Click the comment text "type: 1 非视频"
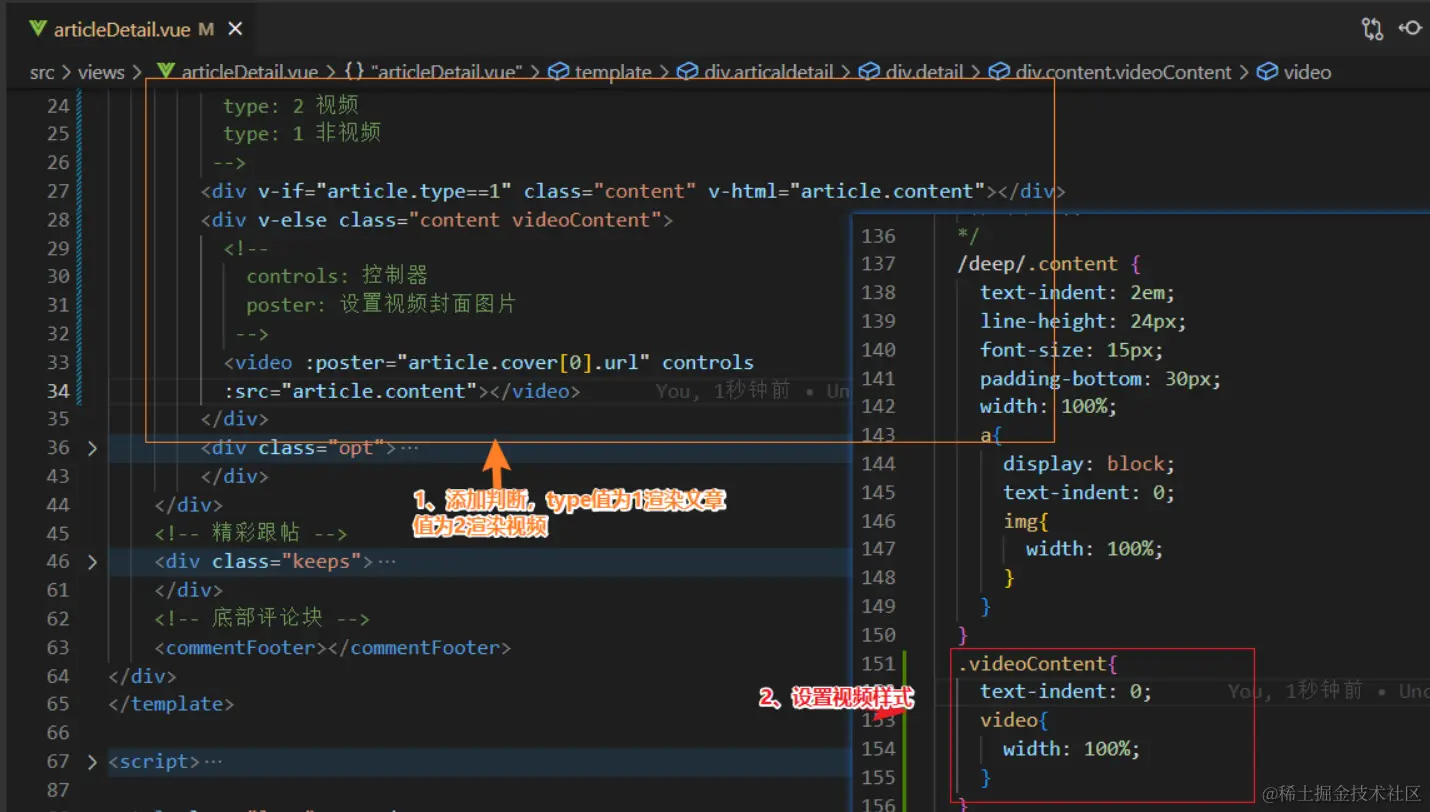Screen dimensions: 1430x812 pyautogui.click(x=302, y=133)
